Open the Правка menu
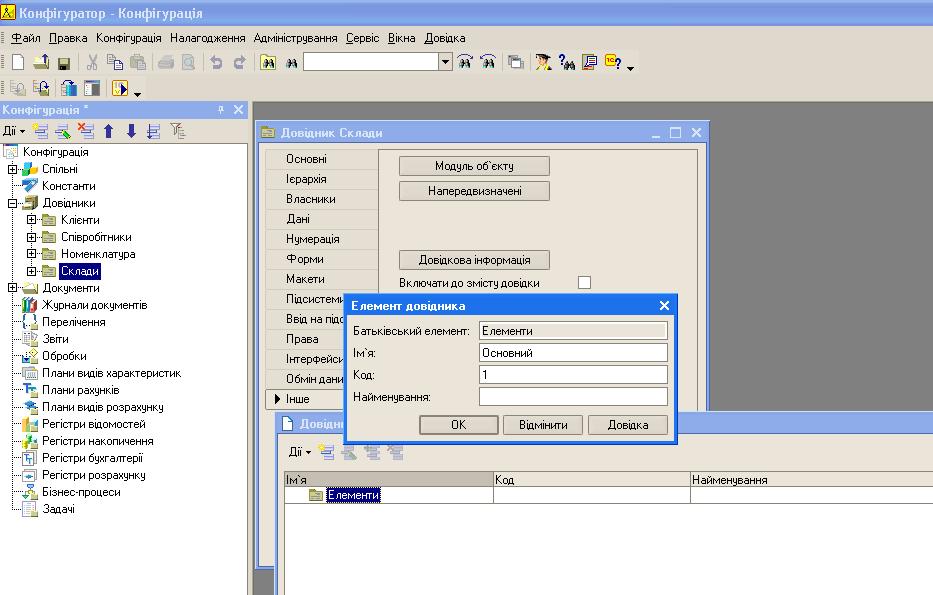933x595 pixels. pos(68,38)
